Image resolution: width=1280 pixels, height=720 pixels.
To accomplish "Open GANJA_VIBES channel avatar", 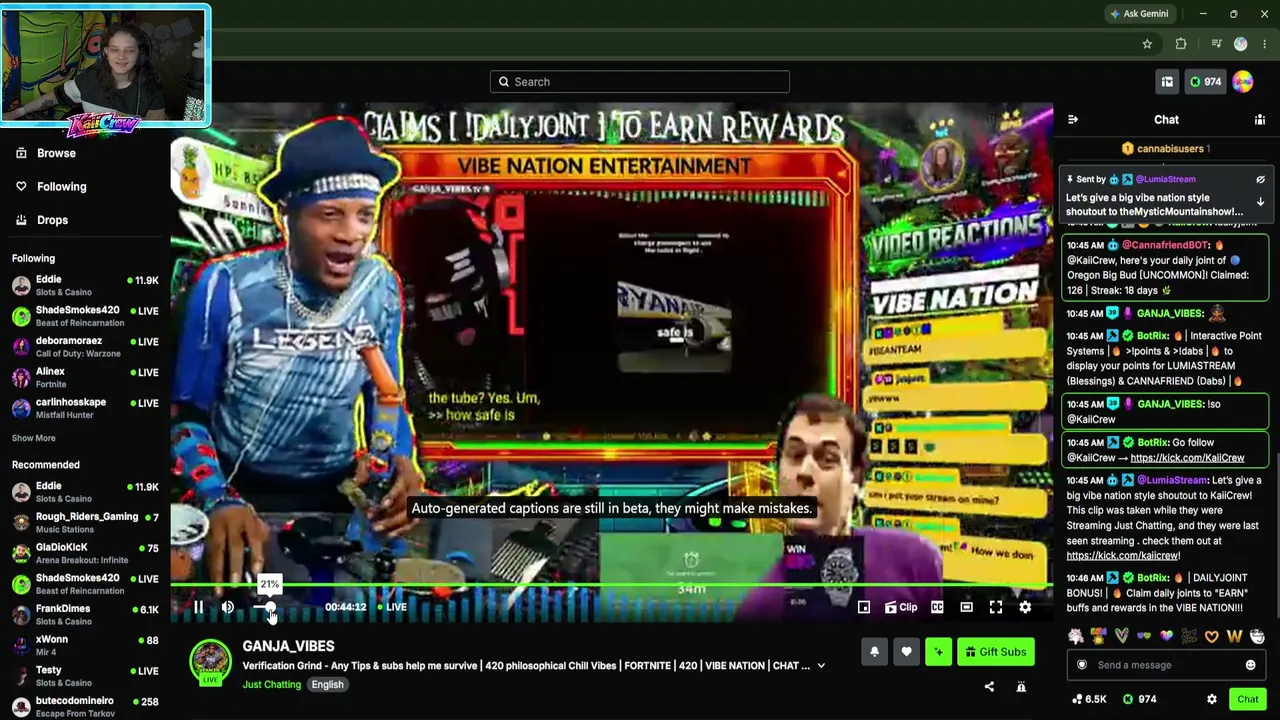I will tap(210, 664).
